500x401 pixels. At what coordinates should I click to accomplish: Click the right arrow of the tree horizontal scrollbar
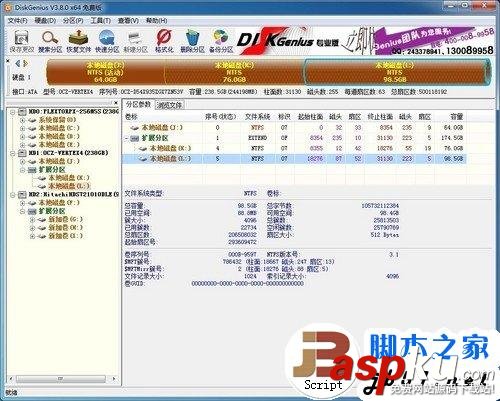(114, 379)
